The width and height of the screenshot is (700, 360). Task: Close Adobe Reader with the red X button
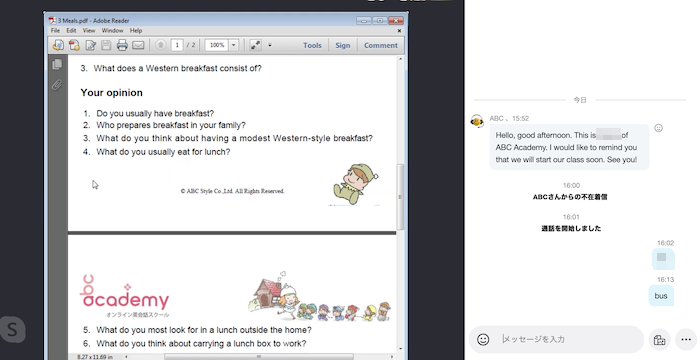point(396,21)
